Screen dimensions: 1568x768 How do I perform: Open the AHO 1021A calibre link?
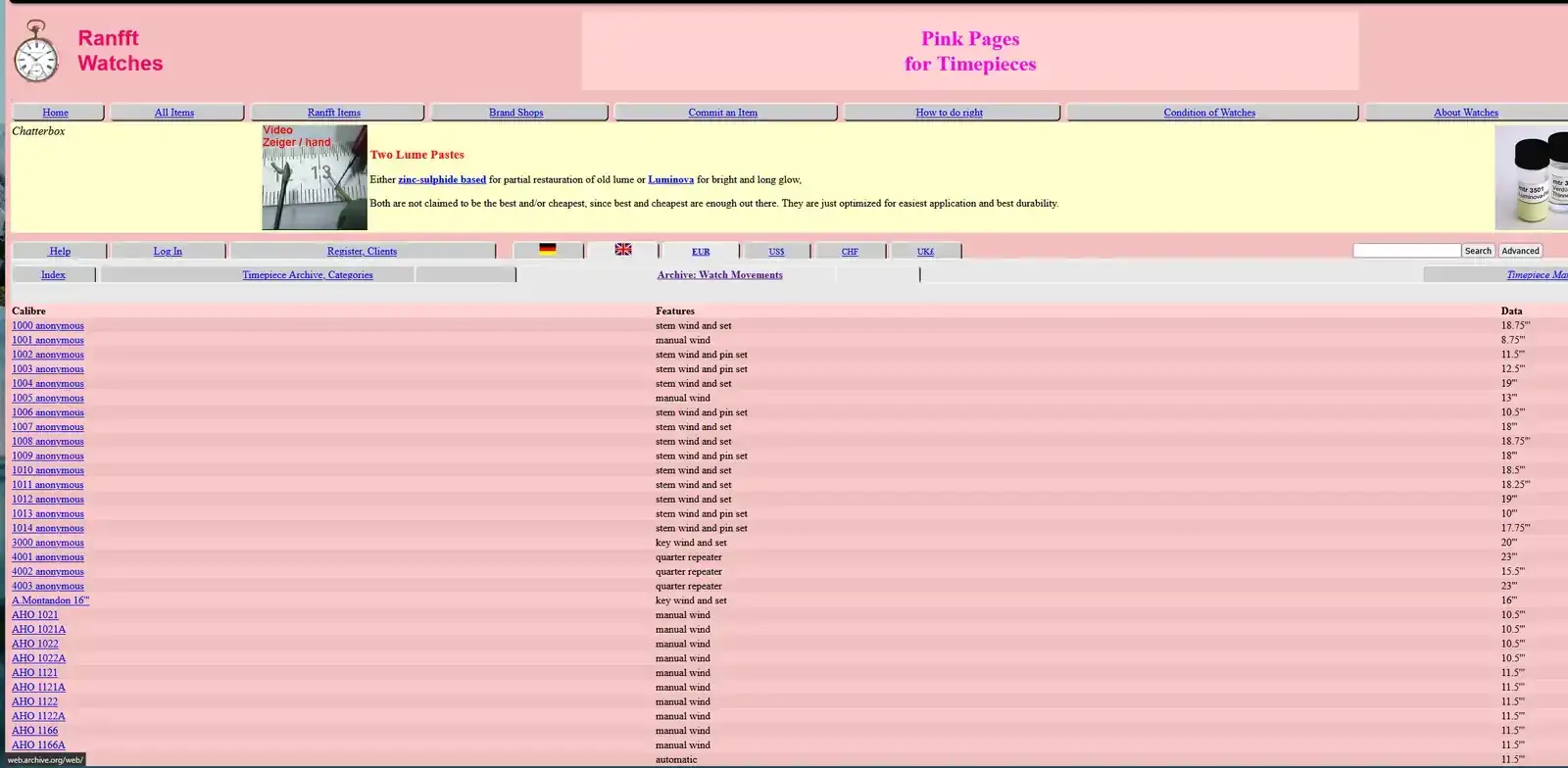pos(39,630)
